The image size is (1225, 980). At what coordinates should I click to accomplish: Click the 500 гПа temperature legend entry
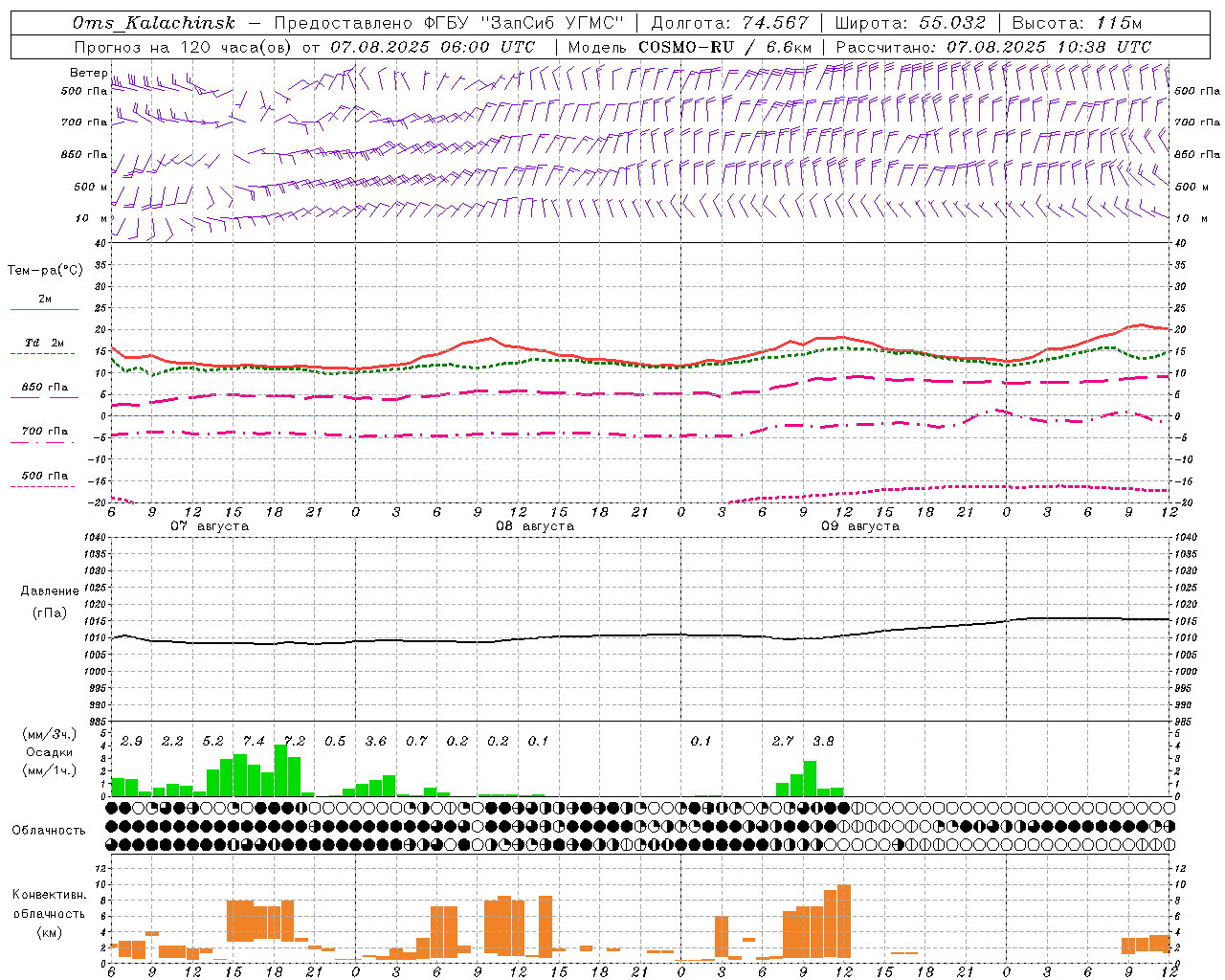coord(44,476)
